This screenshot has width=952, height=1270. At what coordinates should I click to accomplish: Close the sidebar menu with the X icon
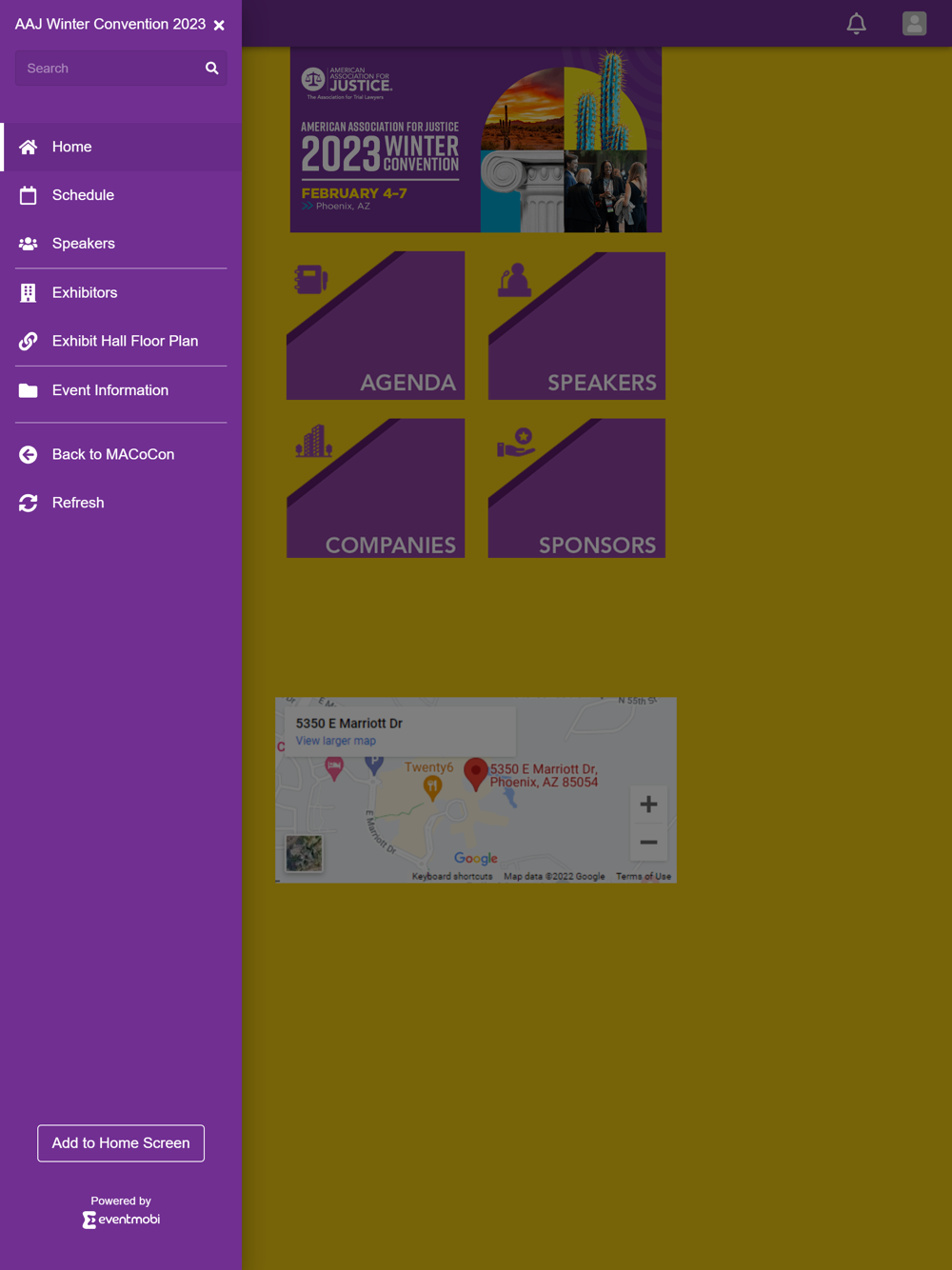220,26
